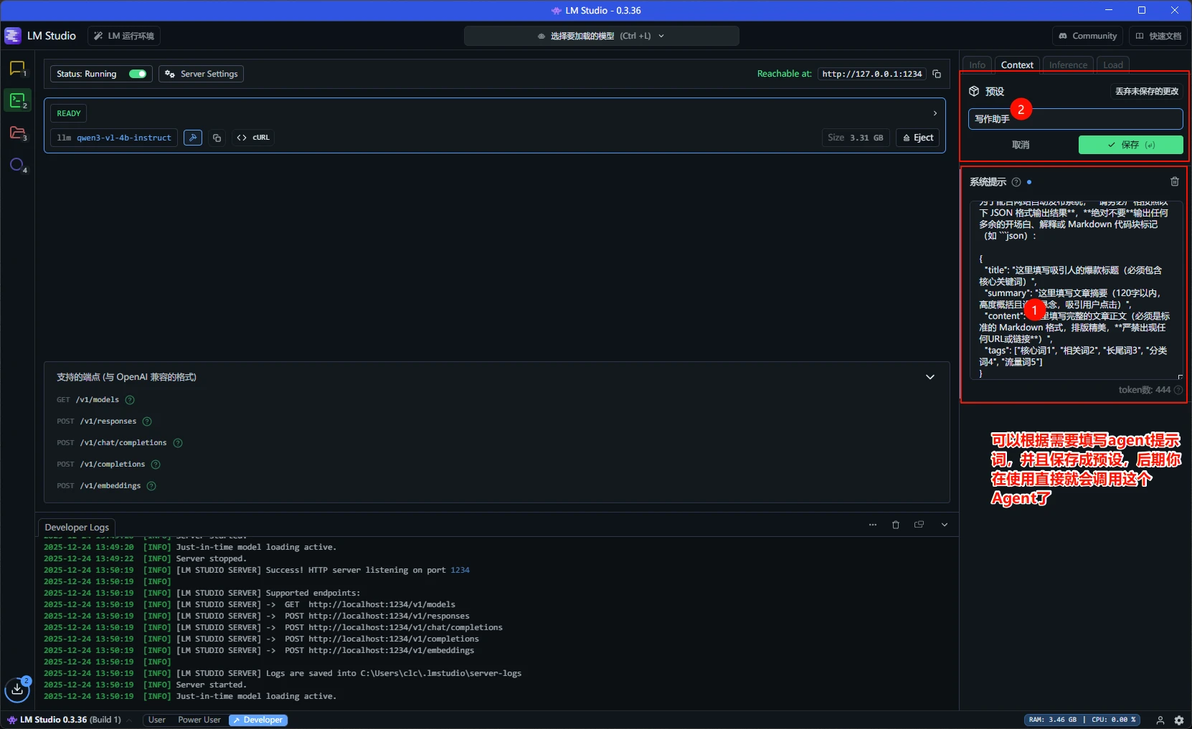The image size is (1192, 729).
Task: Click the Reachable at label
Action: tap(784, 74)
